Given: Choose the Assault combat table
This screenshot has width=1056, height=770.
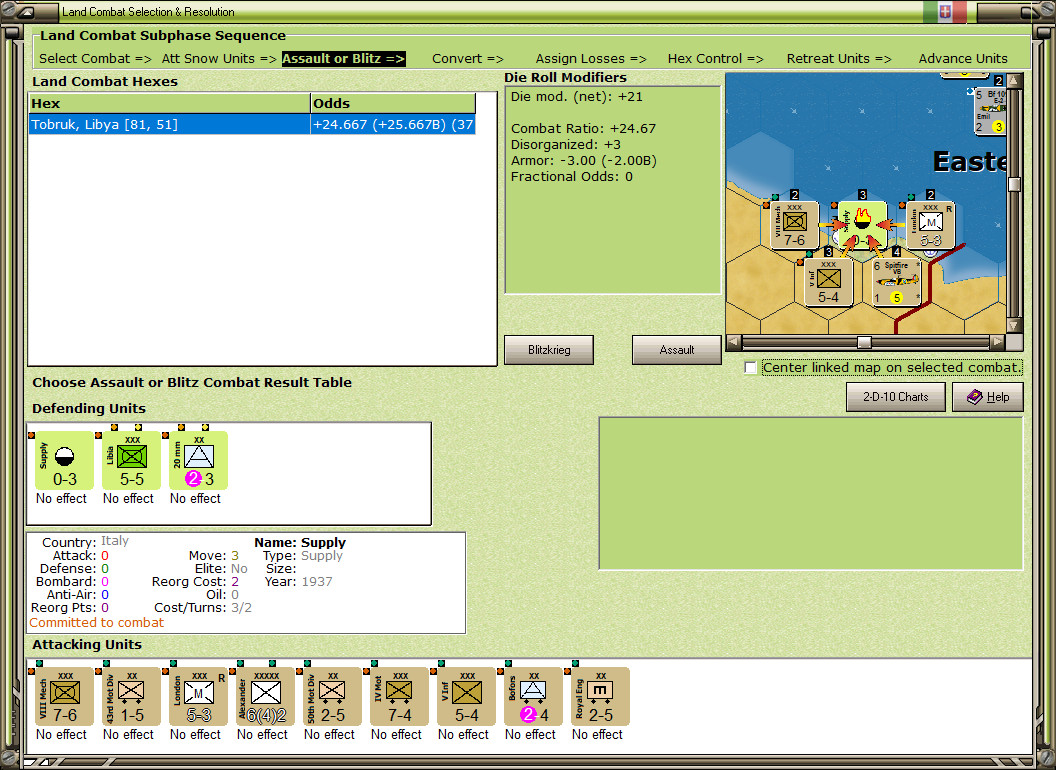Looking at the screenshot, I should click(x=676, y=350).
